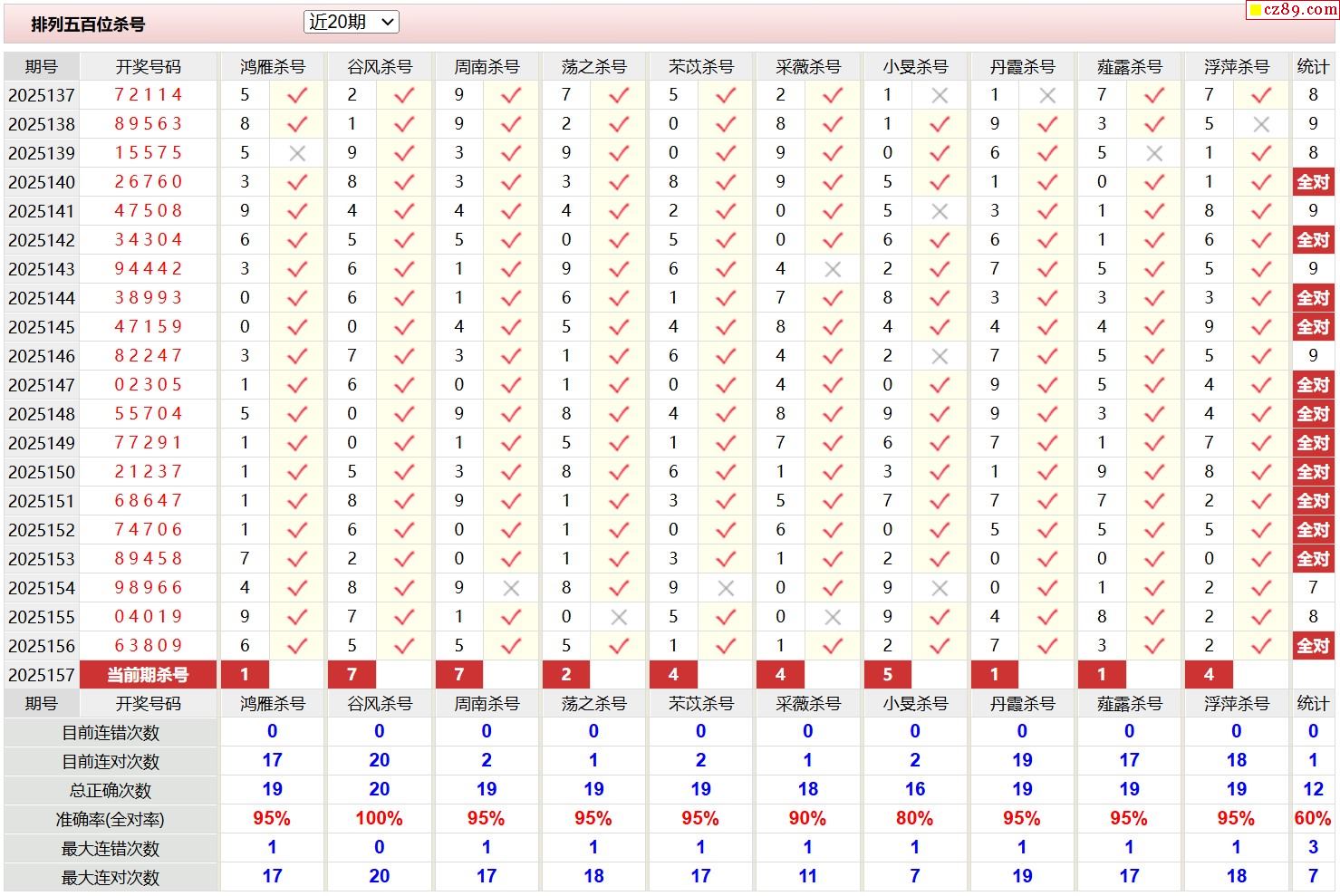Viewport: 1340px width, 896px height.
Task: Click the period number 2025148
Action: (42, 414)
